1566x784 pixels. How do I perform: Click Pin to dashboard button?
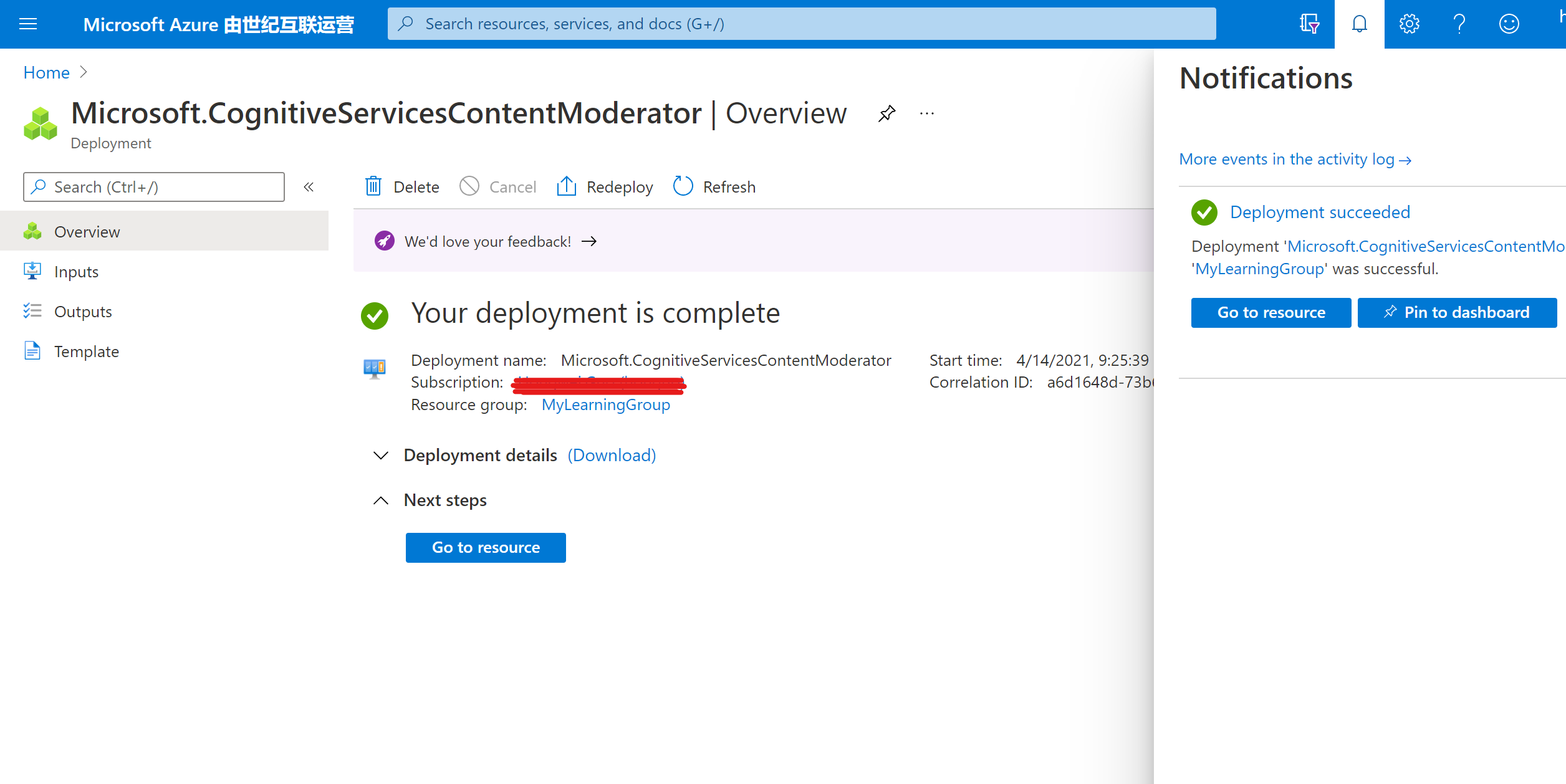pyautogui.click(x=1458, y=312)
